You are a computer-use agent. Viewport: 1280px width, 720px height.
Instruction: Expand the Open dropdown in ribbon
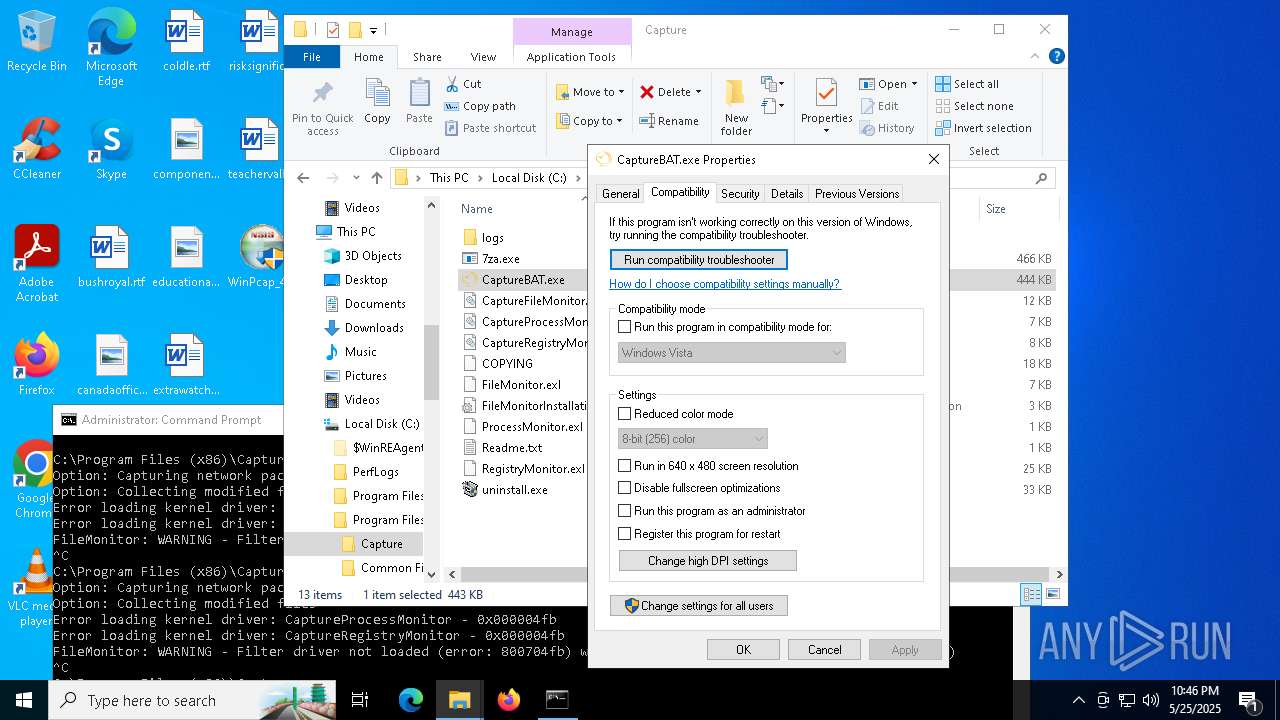point(914,84)
